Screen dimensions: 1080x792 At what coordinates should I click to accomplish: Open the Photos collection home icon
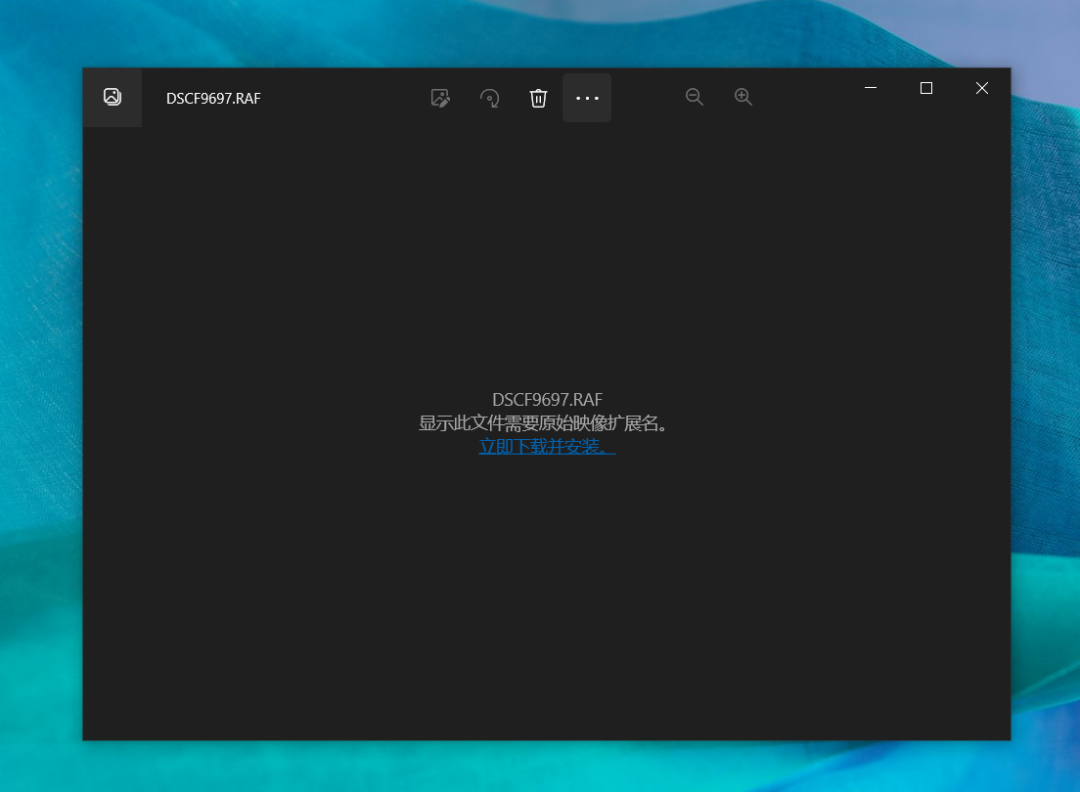112,97
